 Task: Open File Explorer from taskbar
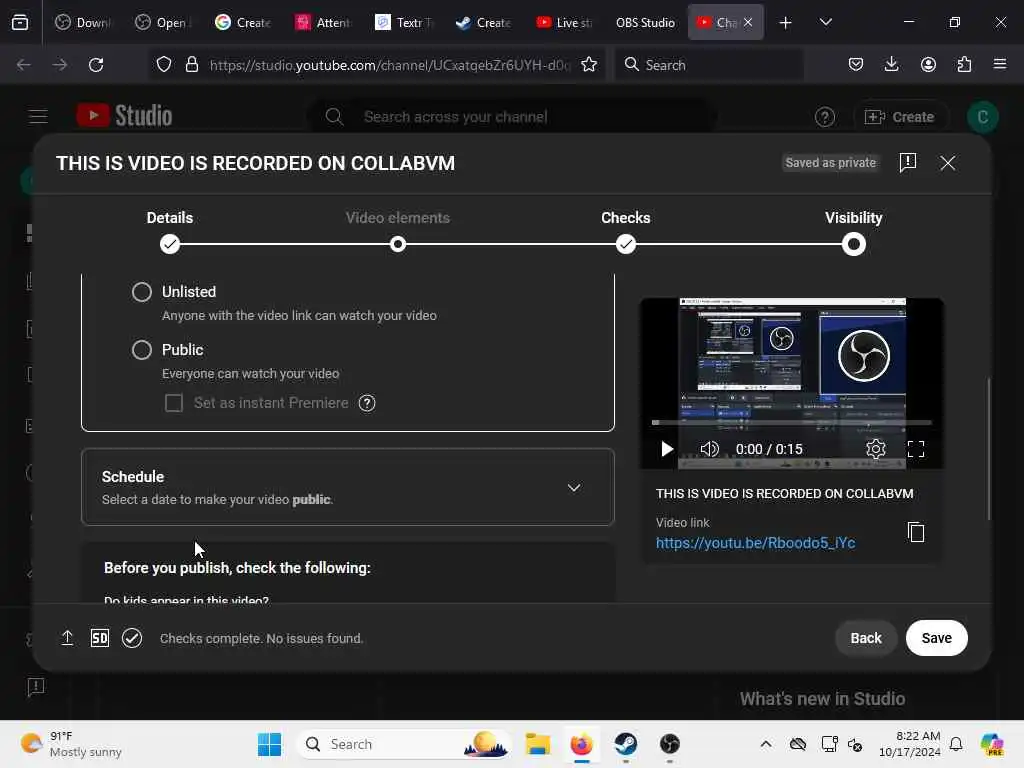(x=537, y=744)
